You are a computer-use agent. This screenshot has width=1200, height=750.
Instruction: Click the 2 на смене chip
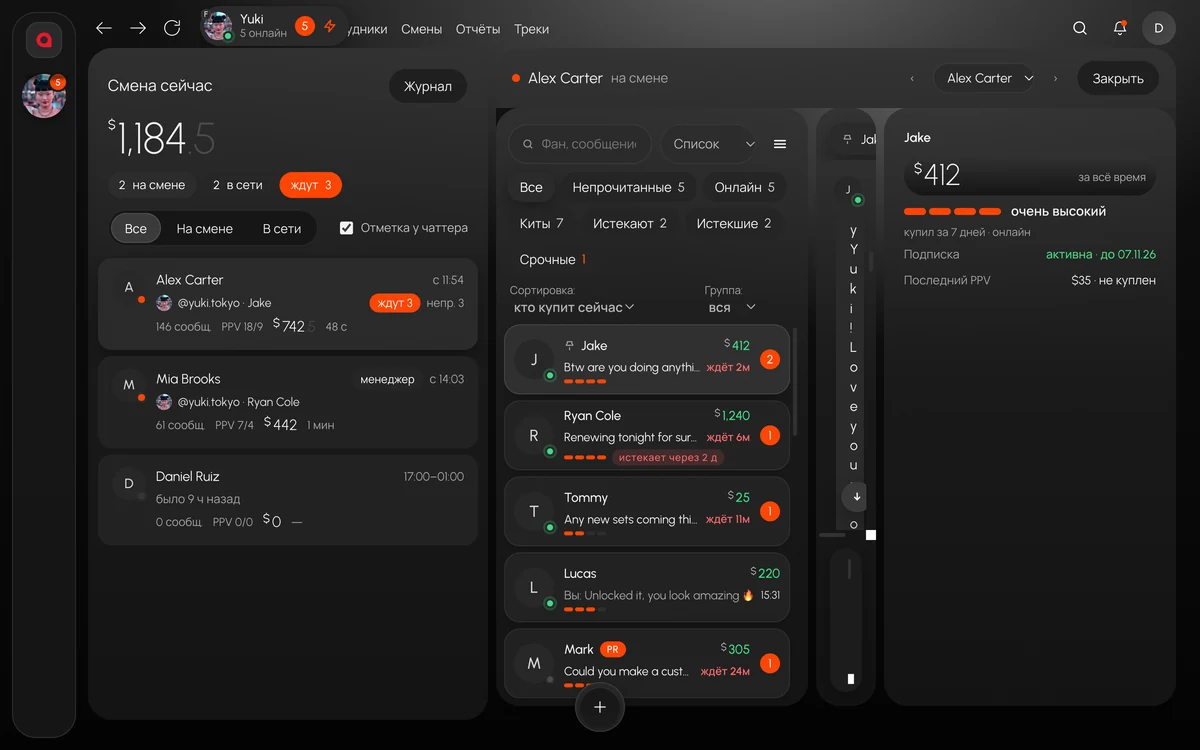point(151,185)
